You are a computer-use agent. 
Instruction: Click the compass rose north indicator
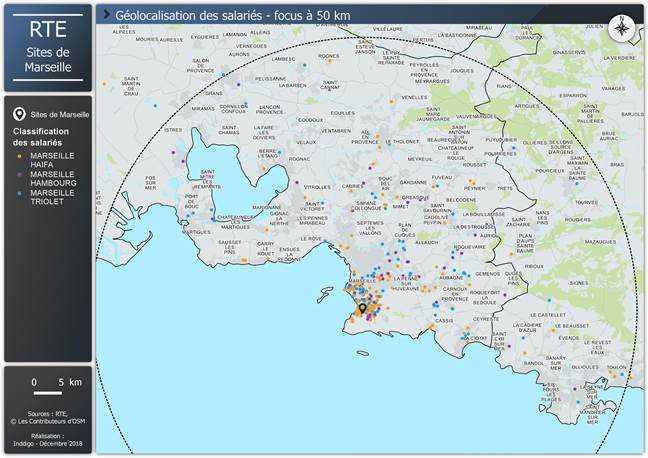[x=622, y=27]
